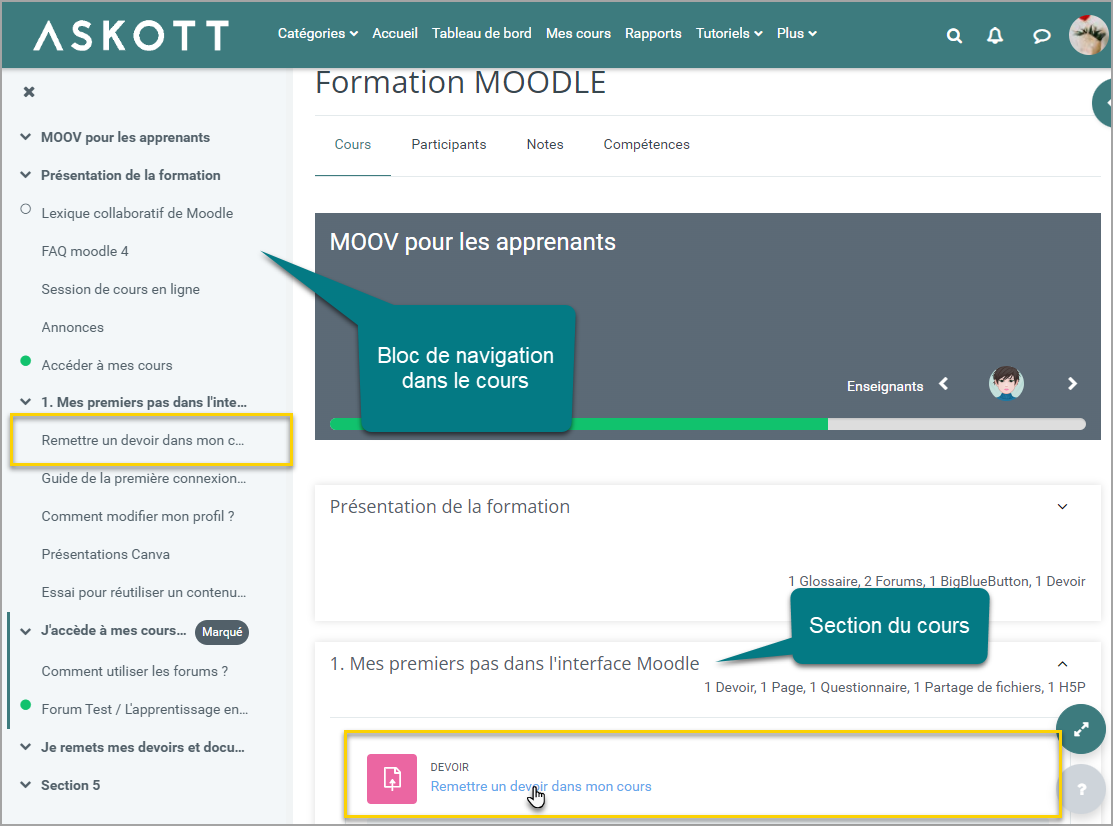The width and height of the screenshot is (1113, 826).
Task: Expand Présentation de la formation section chevron
Action: pyautogui.click(x=1063, y=507)
